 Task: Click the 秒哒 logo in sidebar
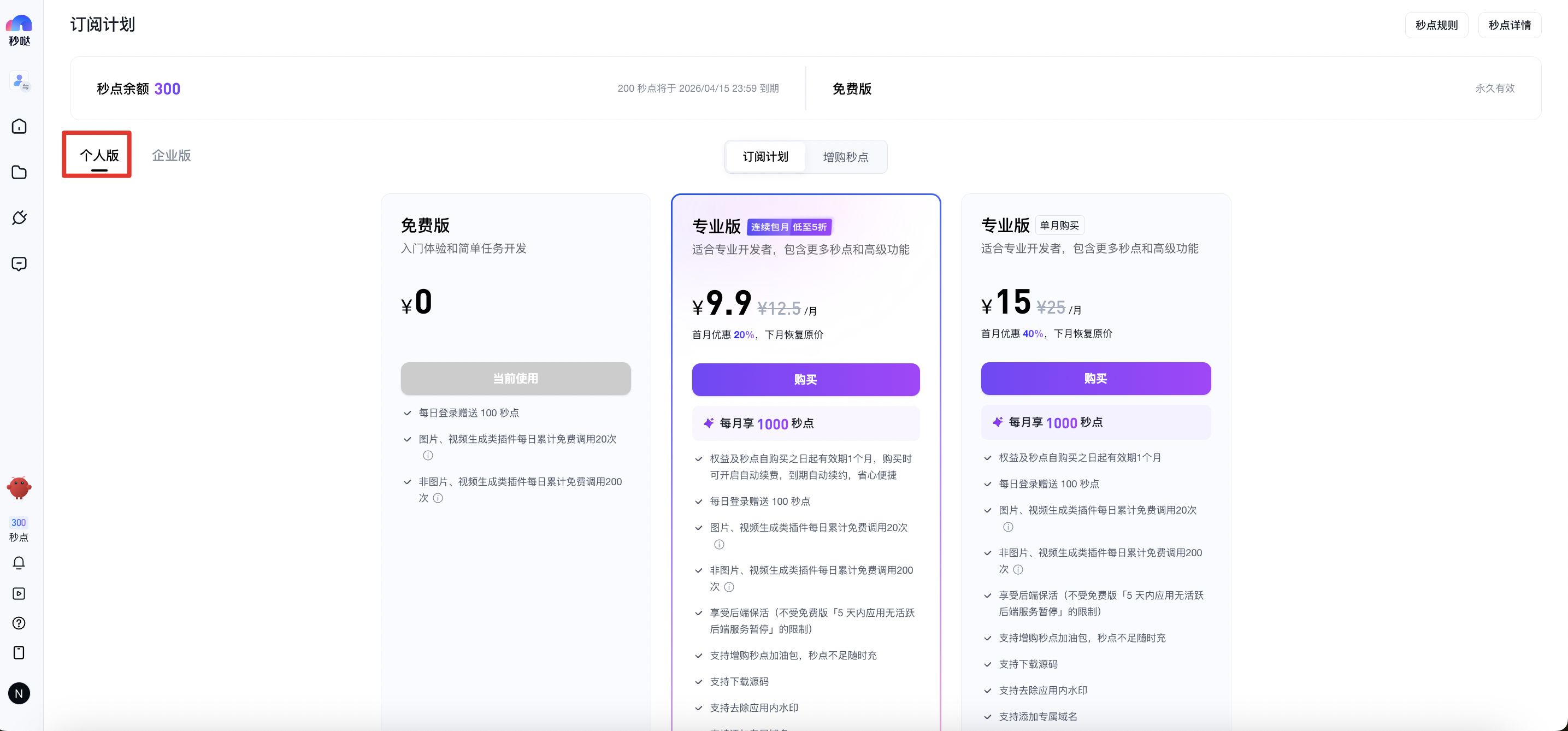point(19,30)
